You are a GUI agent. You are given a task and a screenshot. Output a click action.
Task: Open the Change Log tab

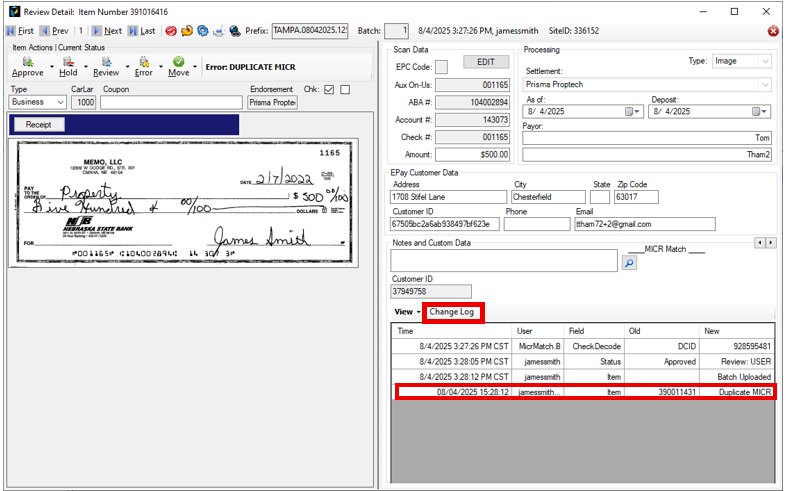click(x=452, y=312)
